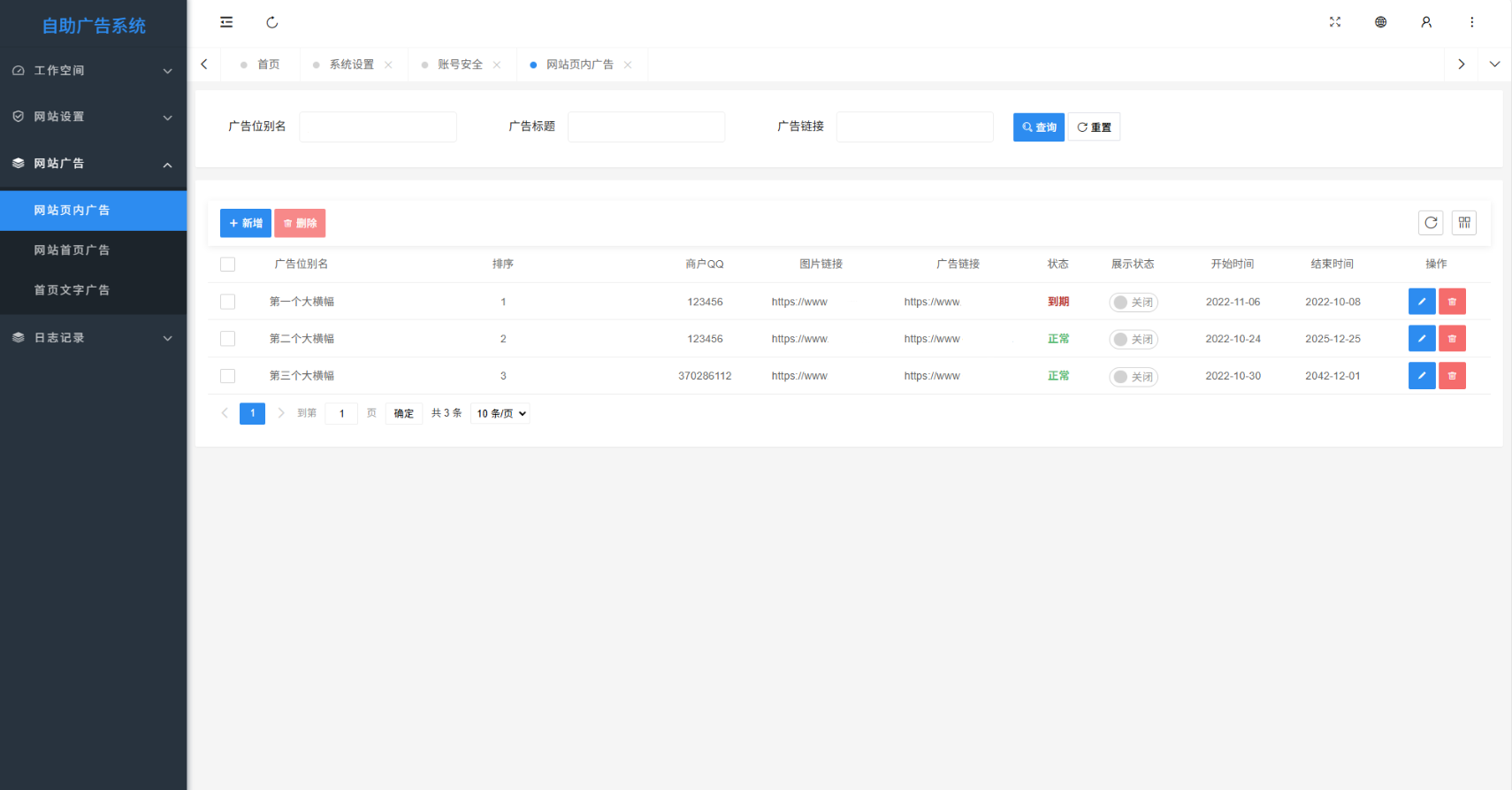Delete the 第三个大横幅 row
The width and height of the screenshot is (1512, 790).
point(1452,376)
